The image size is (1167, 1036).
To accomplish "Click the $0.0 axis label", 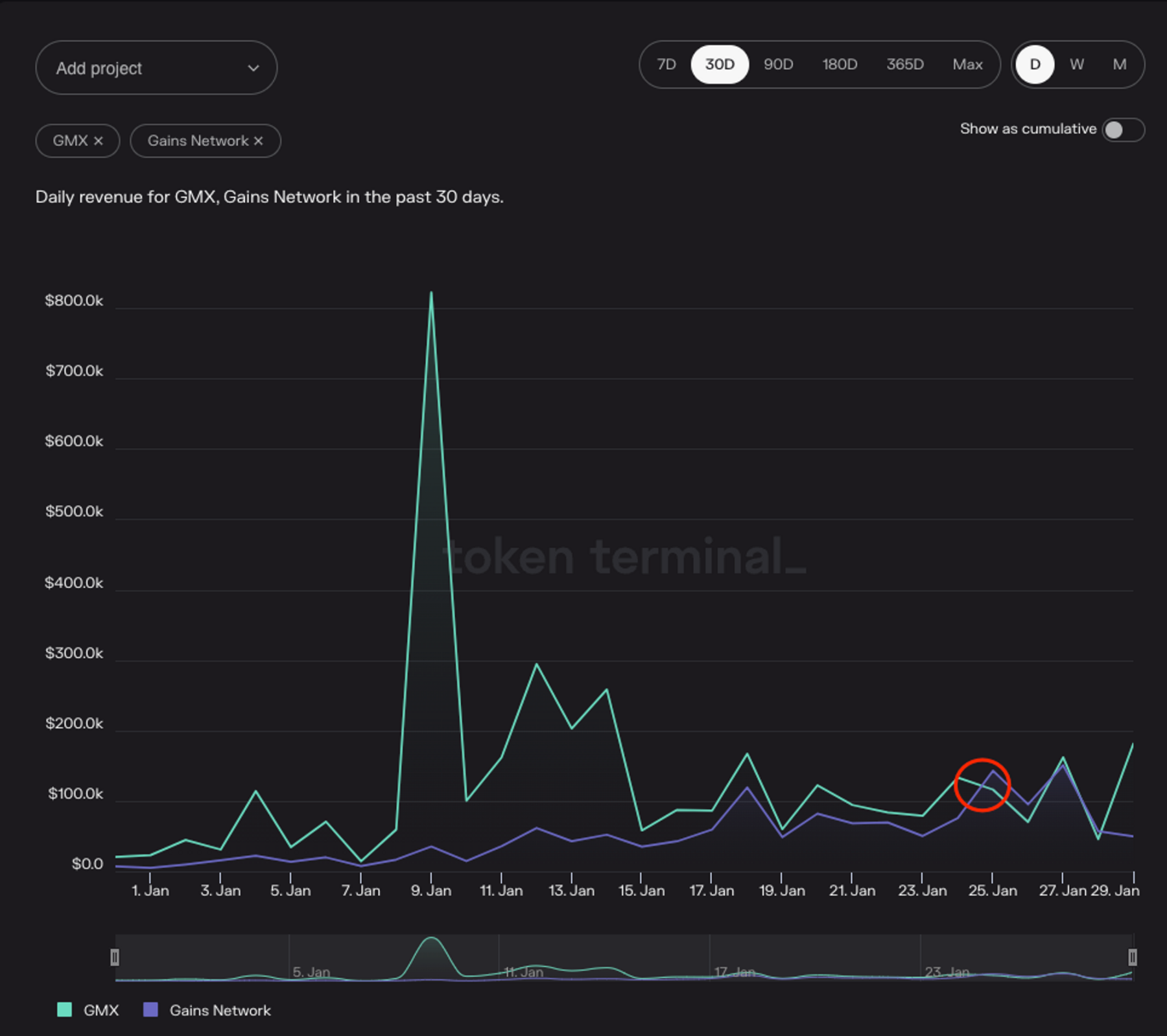I will pos(88,864).
